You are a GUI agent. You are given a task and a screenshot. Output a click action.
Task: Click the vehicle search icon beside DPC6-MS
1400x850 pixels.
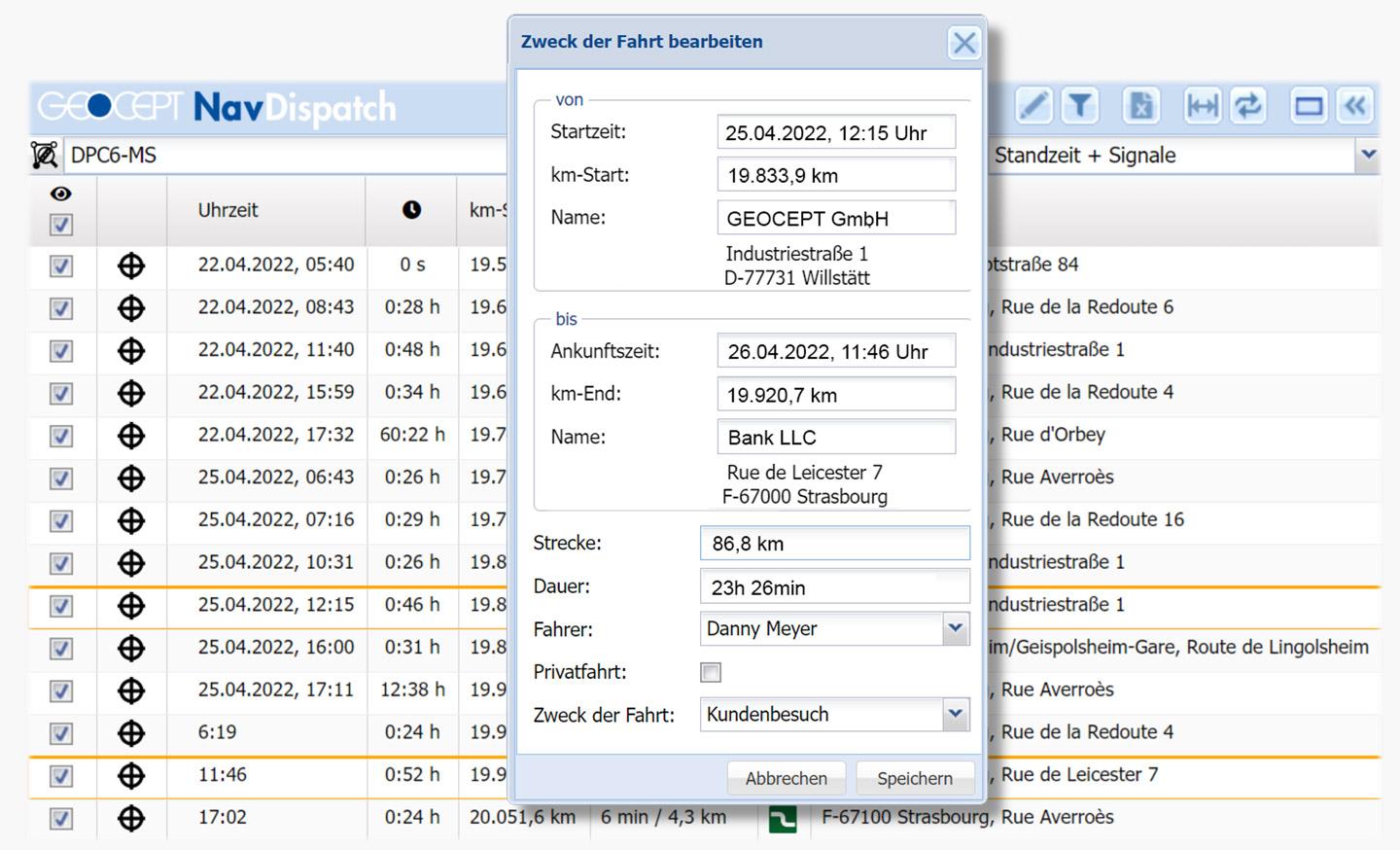[45, 156]
